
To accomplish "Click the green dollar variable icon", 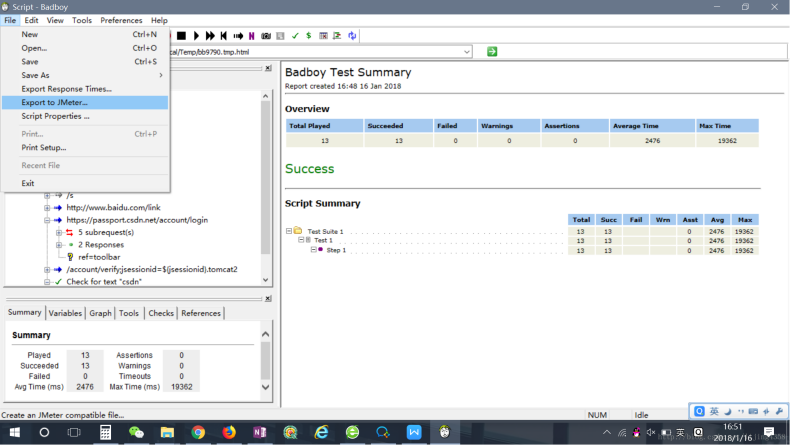I will [309, 36].
